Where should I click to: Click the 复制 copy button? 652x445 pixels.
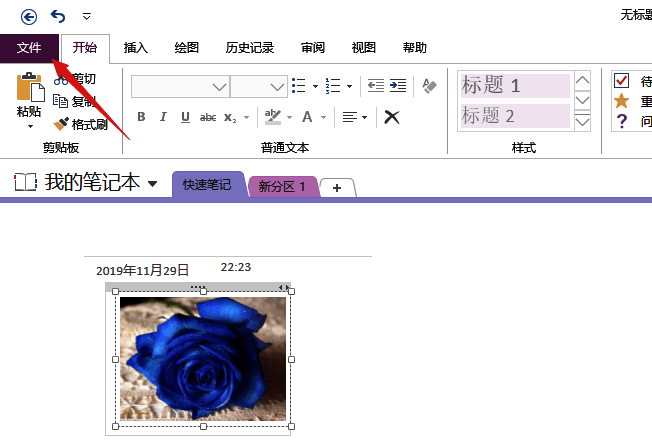coord(75,101)
